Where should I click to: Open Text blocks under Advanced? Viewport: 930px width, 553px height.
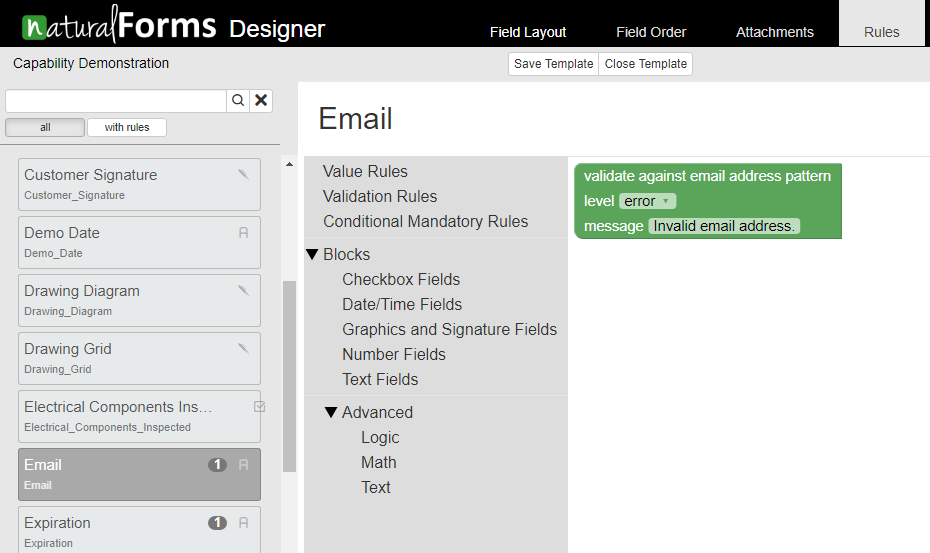376,487
